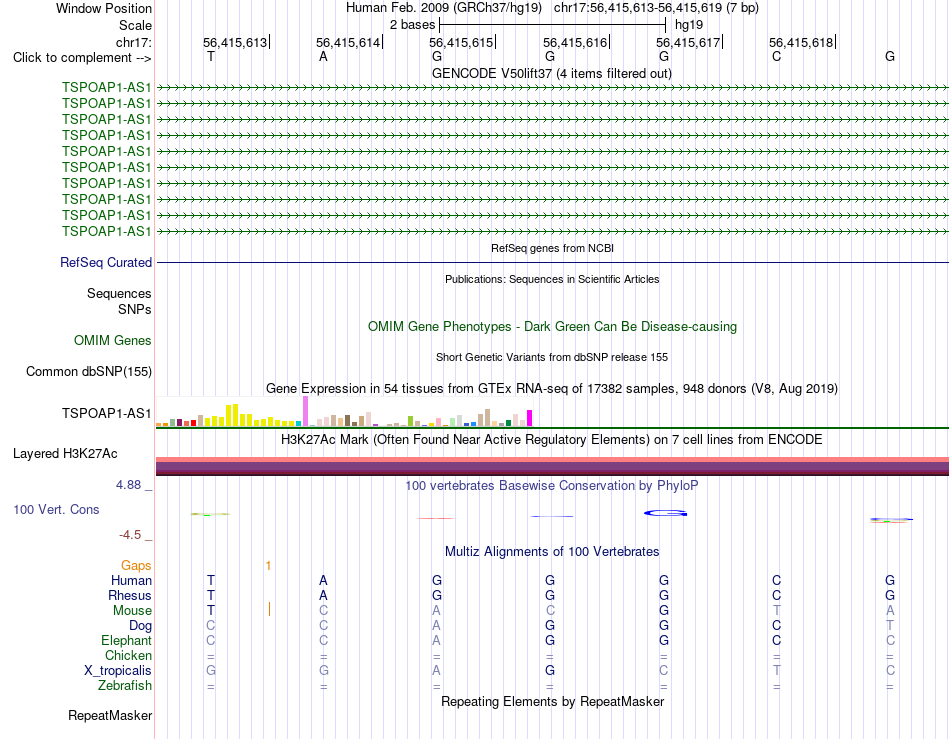Click the SNPs track label
Image resolution: width=950 pixels, height=739 pixels.
point(135,310)
